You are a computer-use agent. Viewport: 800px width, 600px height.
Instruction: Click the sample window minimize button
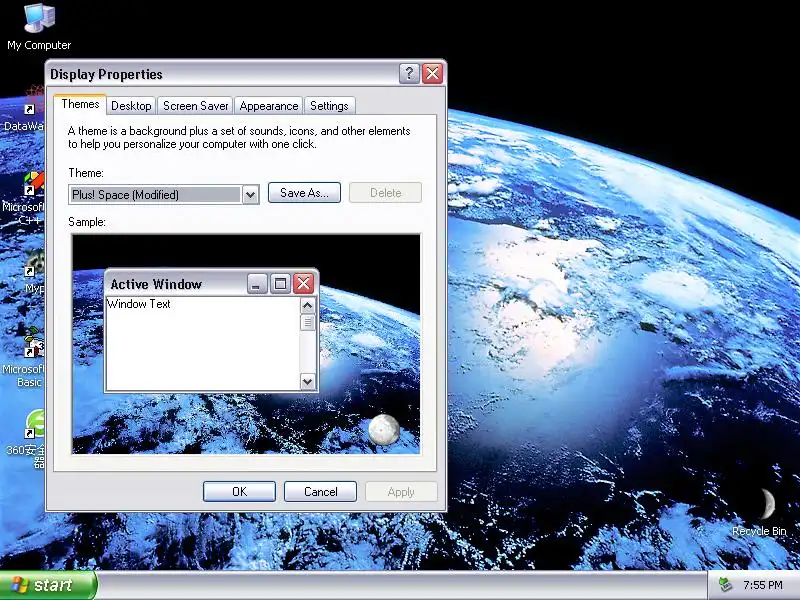(257, 284)
